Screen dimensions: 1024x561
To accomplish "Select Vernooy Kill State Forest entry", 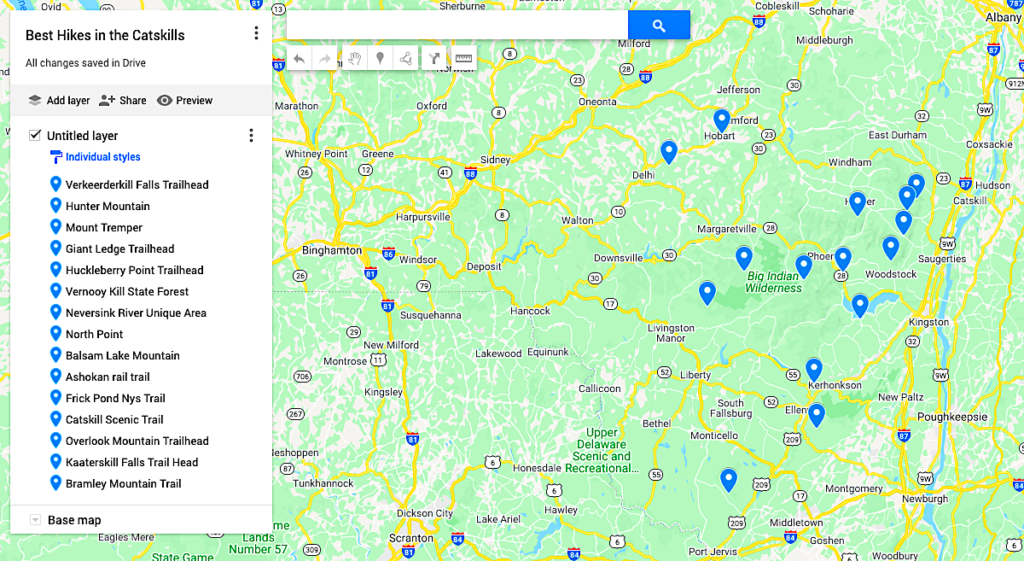I will [x=127, y=291].
